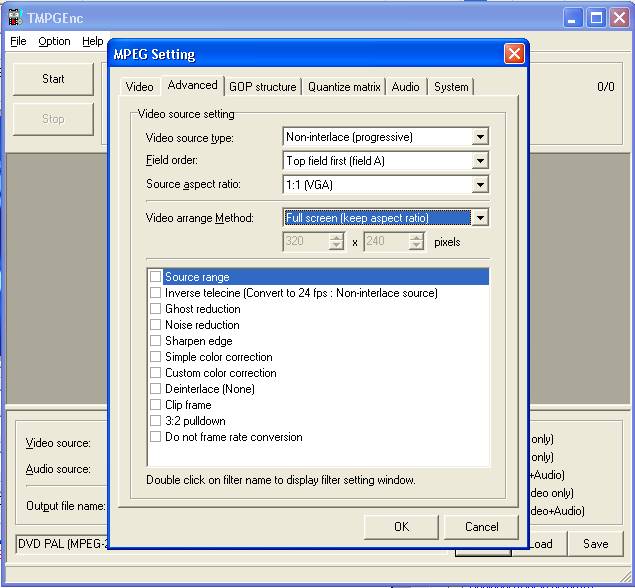Close the MPEG Setting dialog
The image size is (635, 588).
tap(514, 54)
